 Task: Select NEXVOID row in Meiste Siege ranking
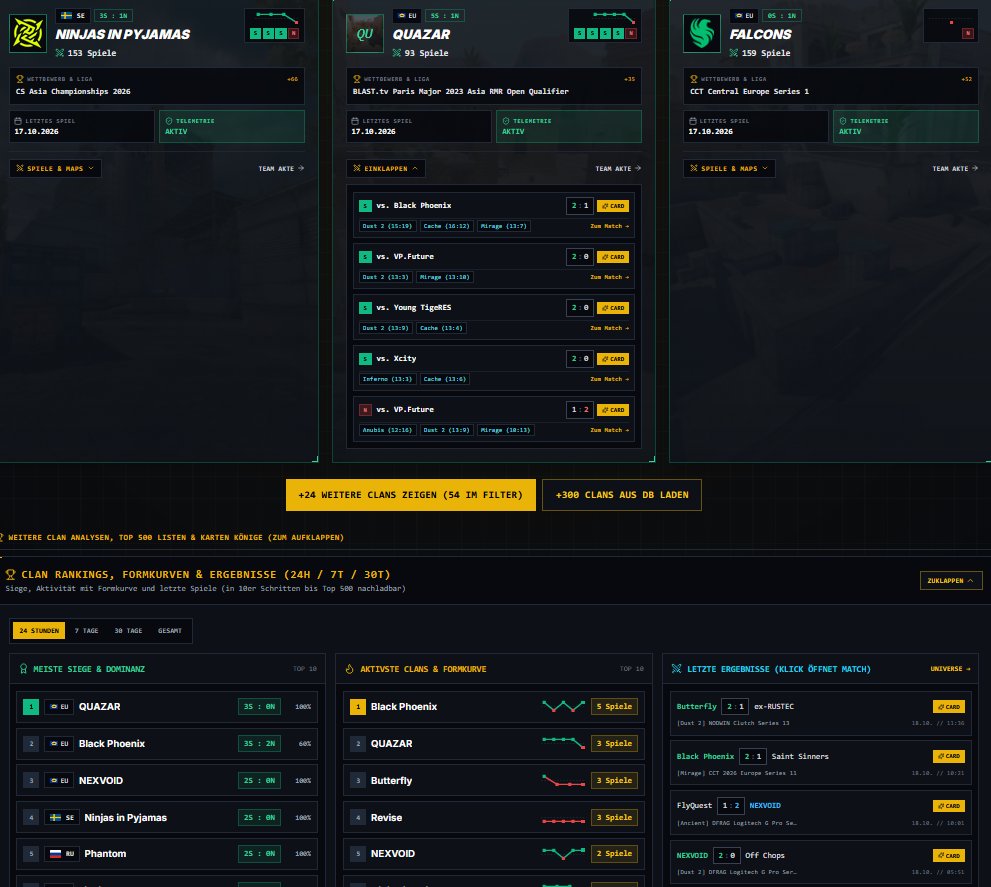coord(167,780)
